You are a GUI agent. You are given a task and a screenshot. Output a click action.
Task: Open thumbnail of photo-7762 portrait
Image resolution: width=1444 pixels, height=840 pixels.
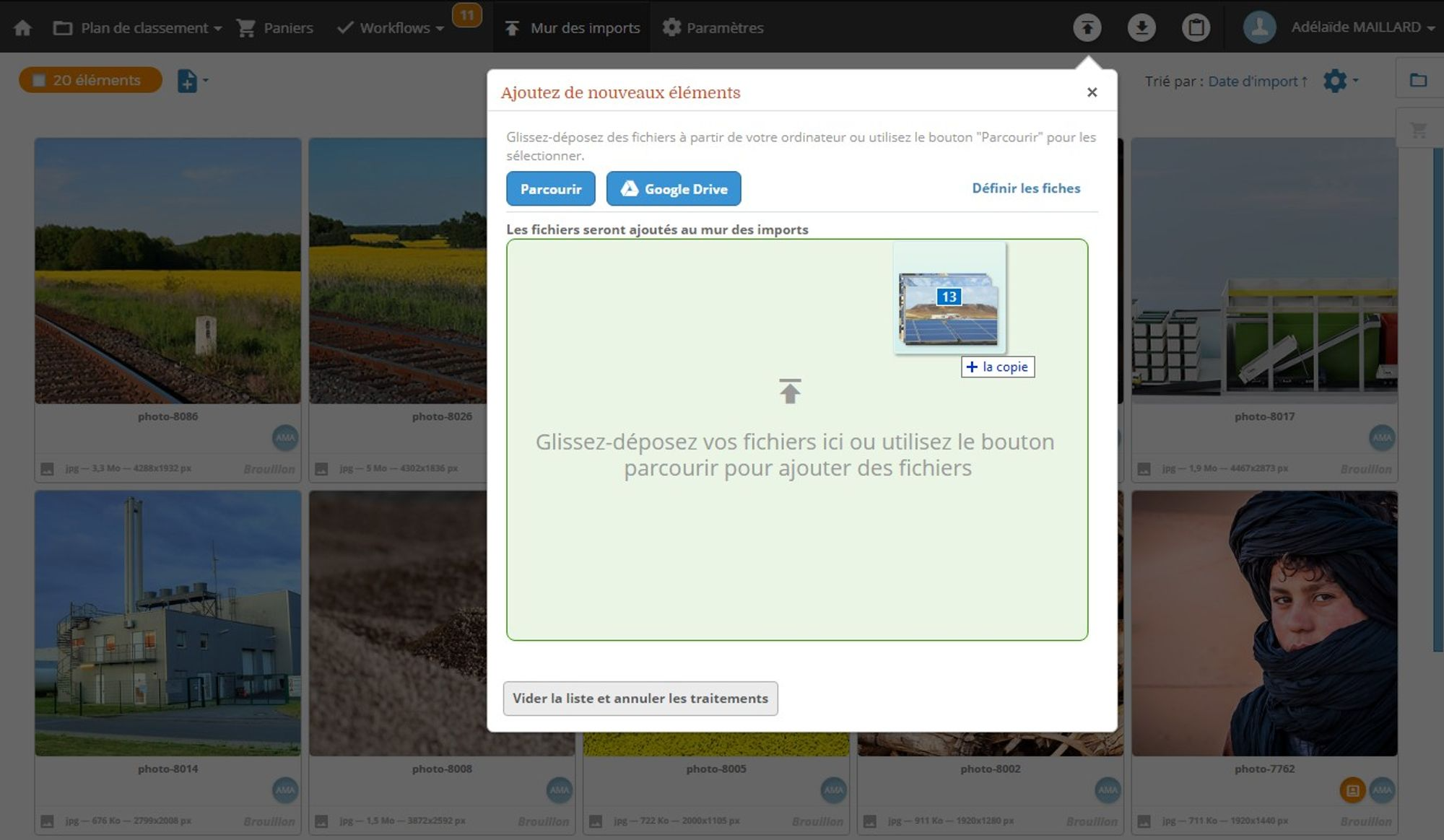click(1264, 624)
